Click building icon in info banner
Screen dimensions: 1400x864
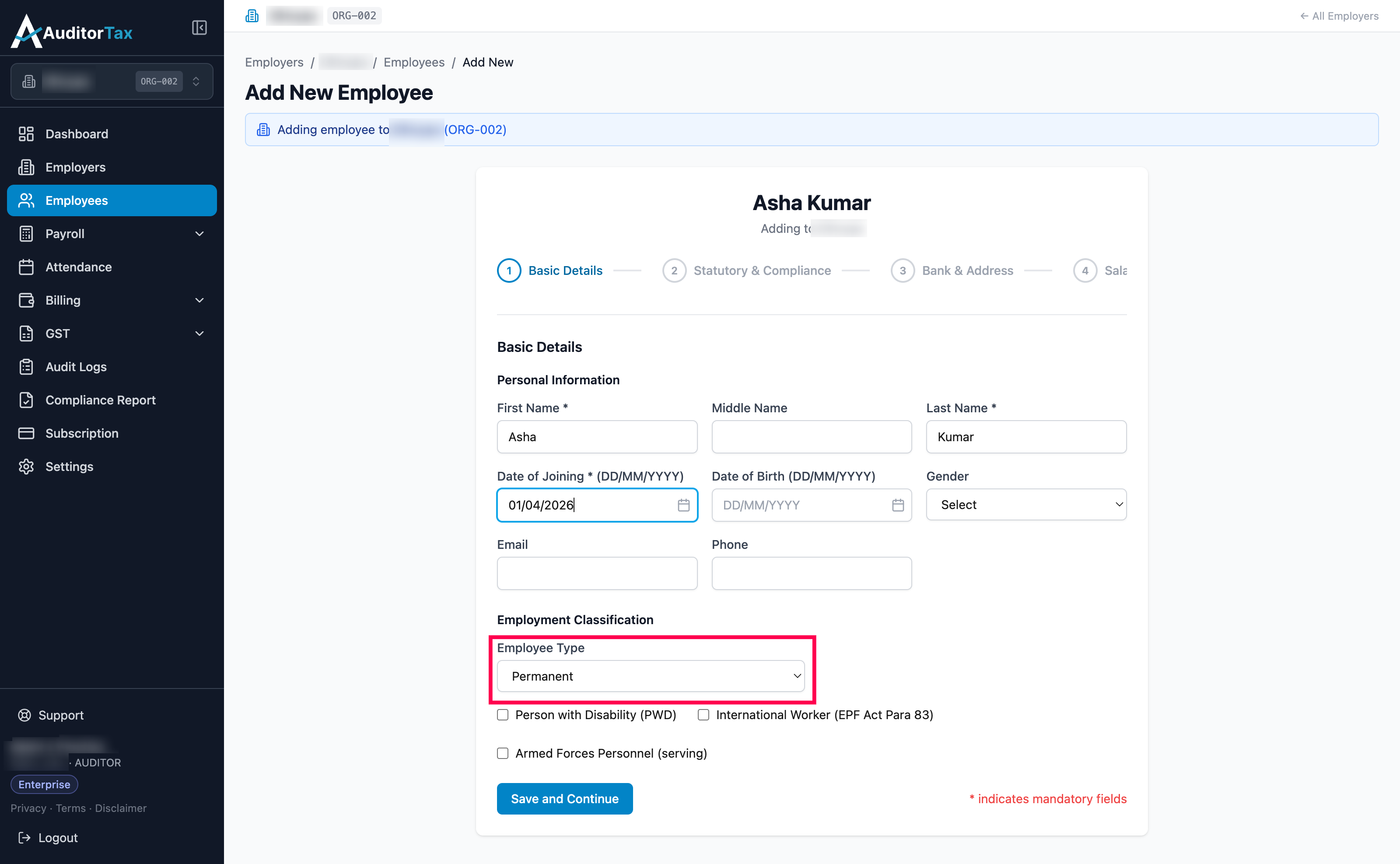point(263,130)
